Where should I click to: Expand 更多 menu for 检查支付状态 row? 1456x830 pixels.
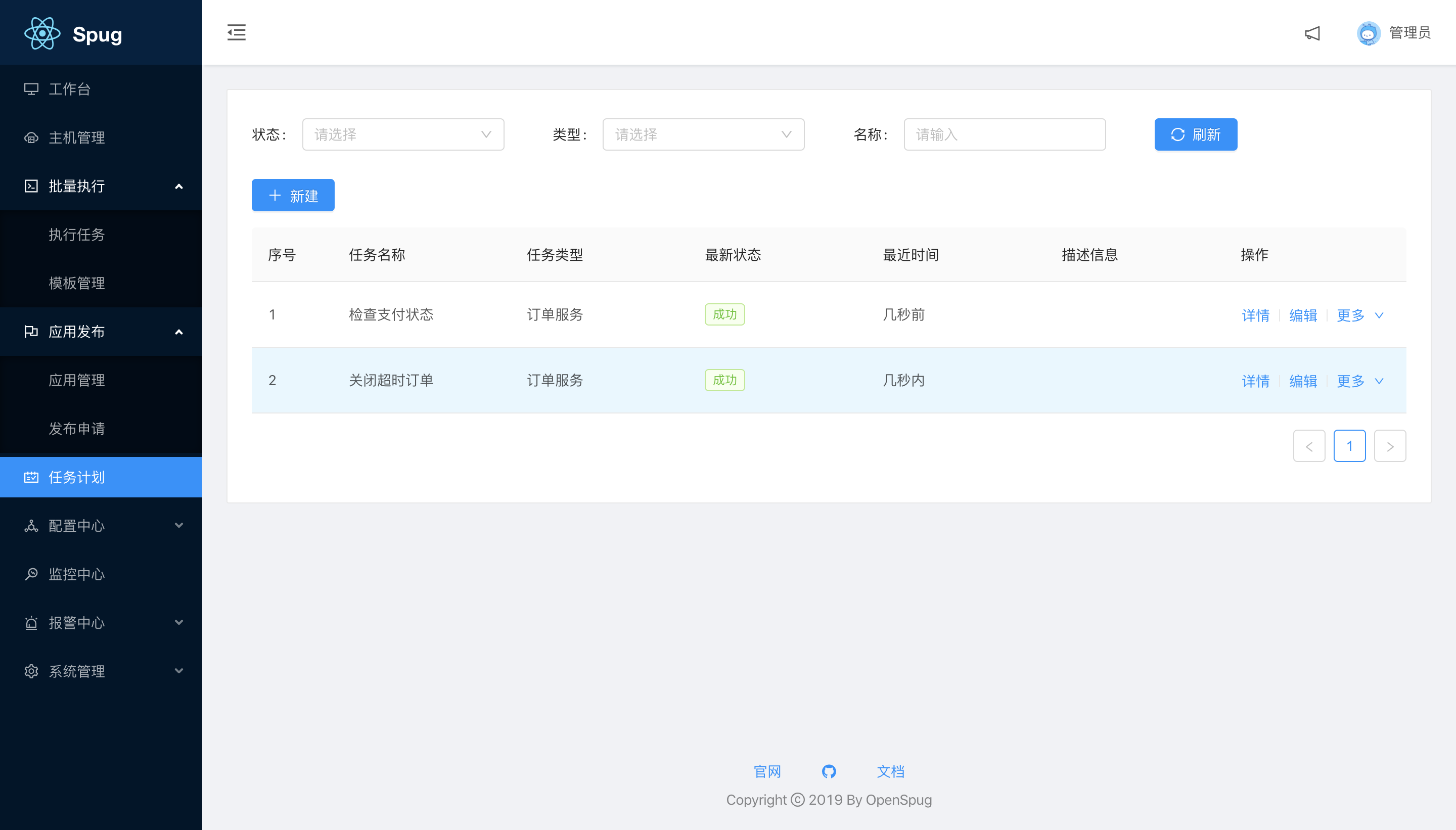point(1359,315)
